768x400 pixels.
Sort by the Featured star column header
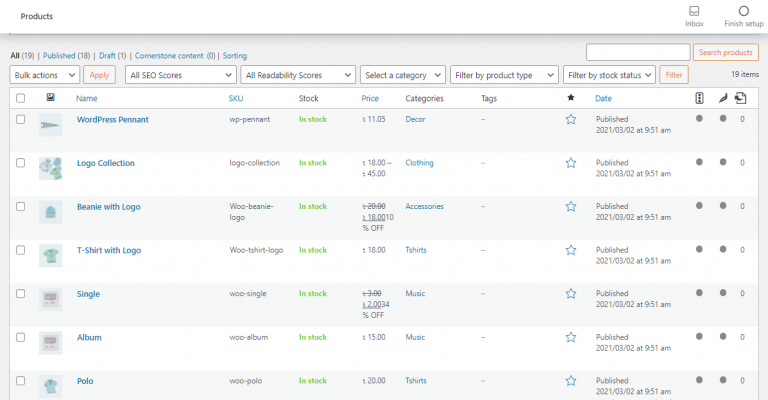(x=571, y=98)
